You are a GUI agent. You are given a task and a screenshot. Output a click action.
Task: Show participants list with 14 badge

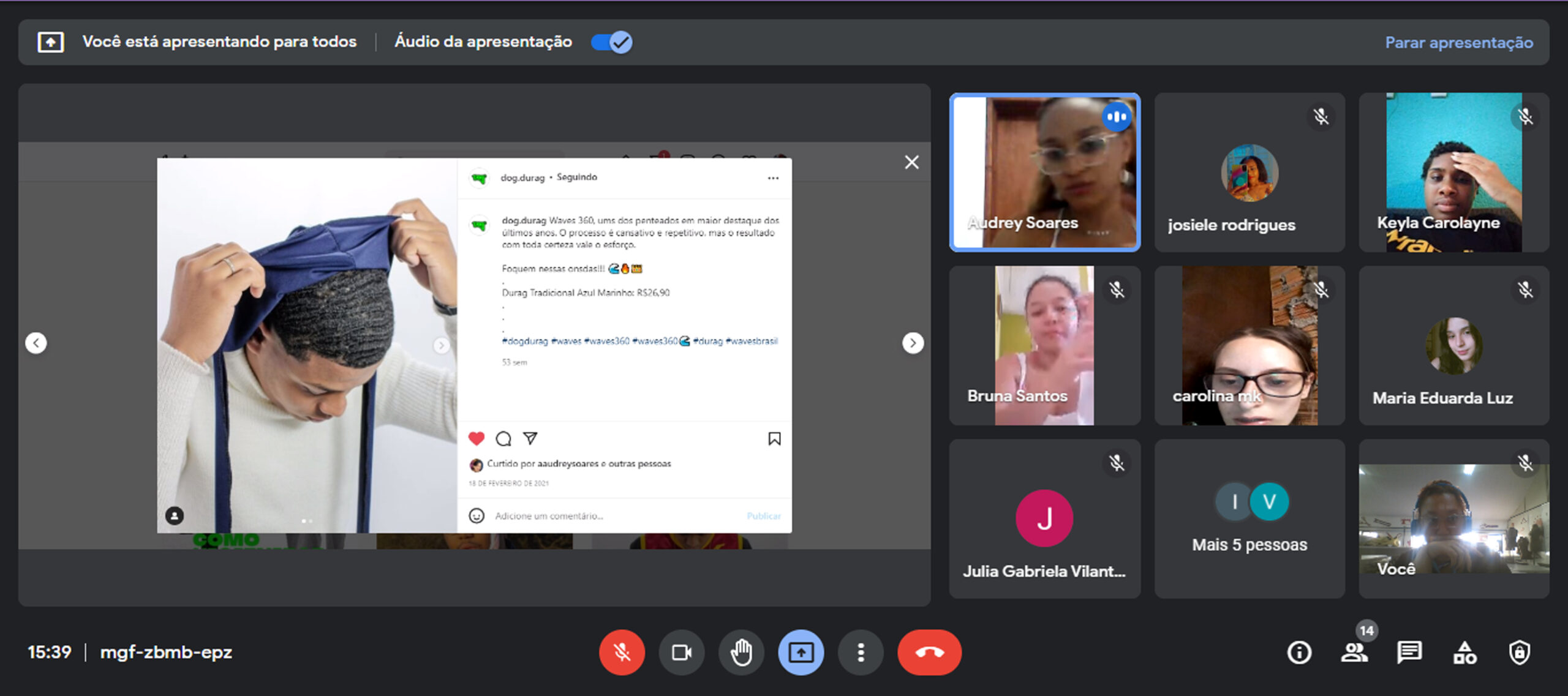point(1354,653)
